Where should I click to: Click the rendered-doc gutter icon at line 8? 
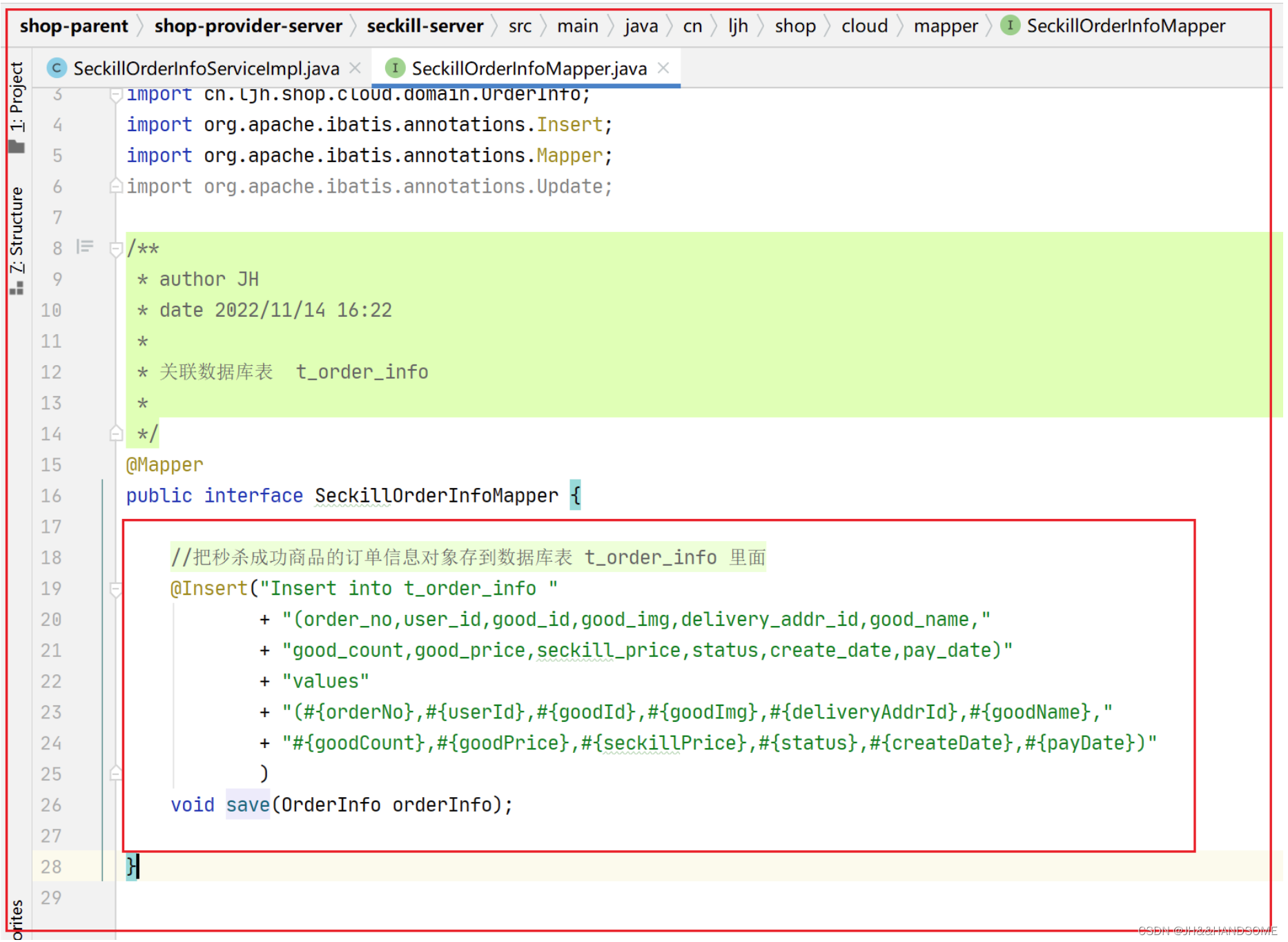(85, 246)
